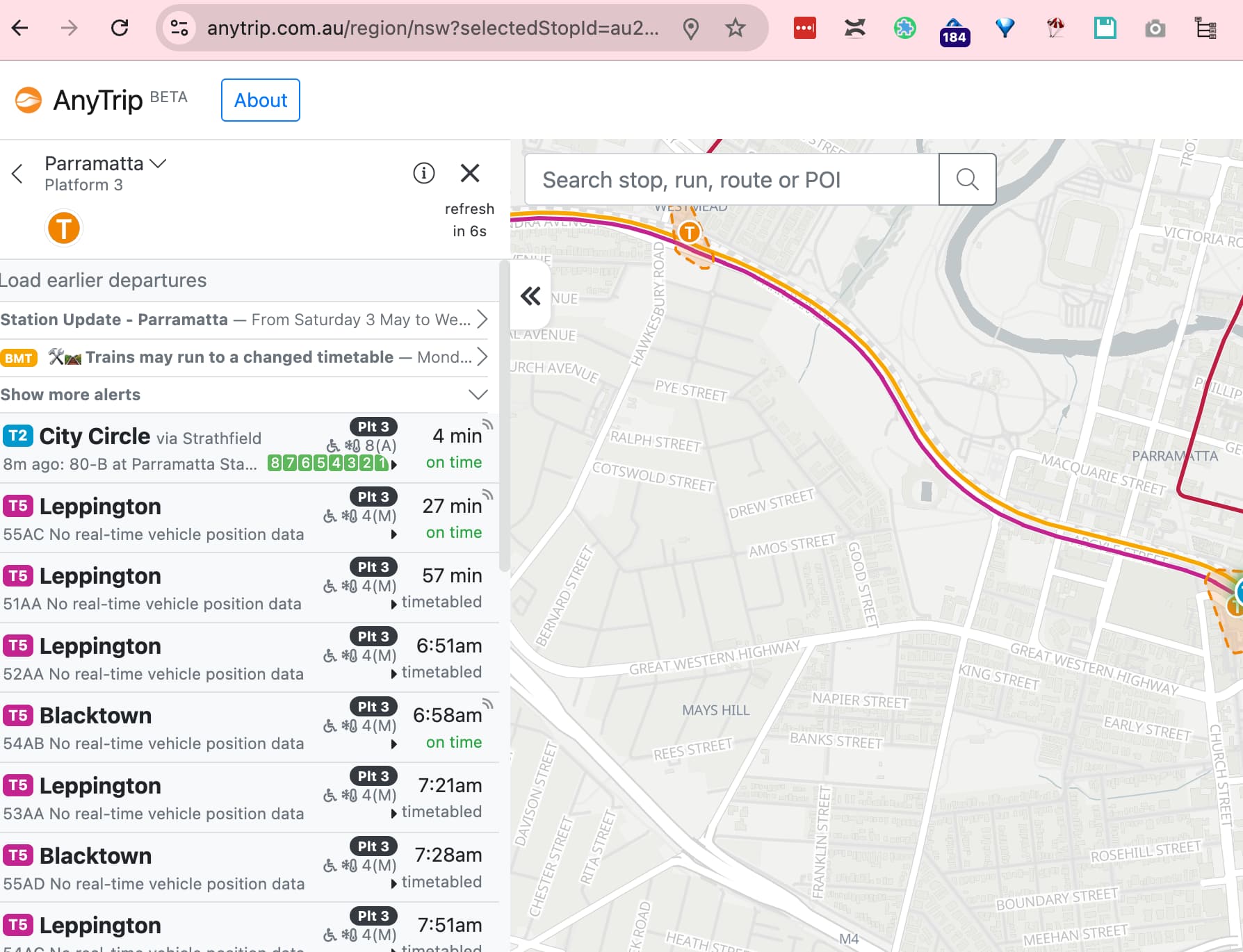Show stop information via info icon

(x=424, y=173)
